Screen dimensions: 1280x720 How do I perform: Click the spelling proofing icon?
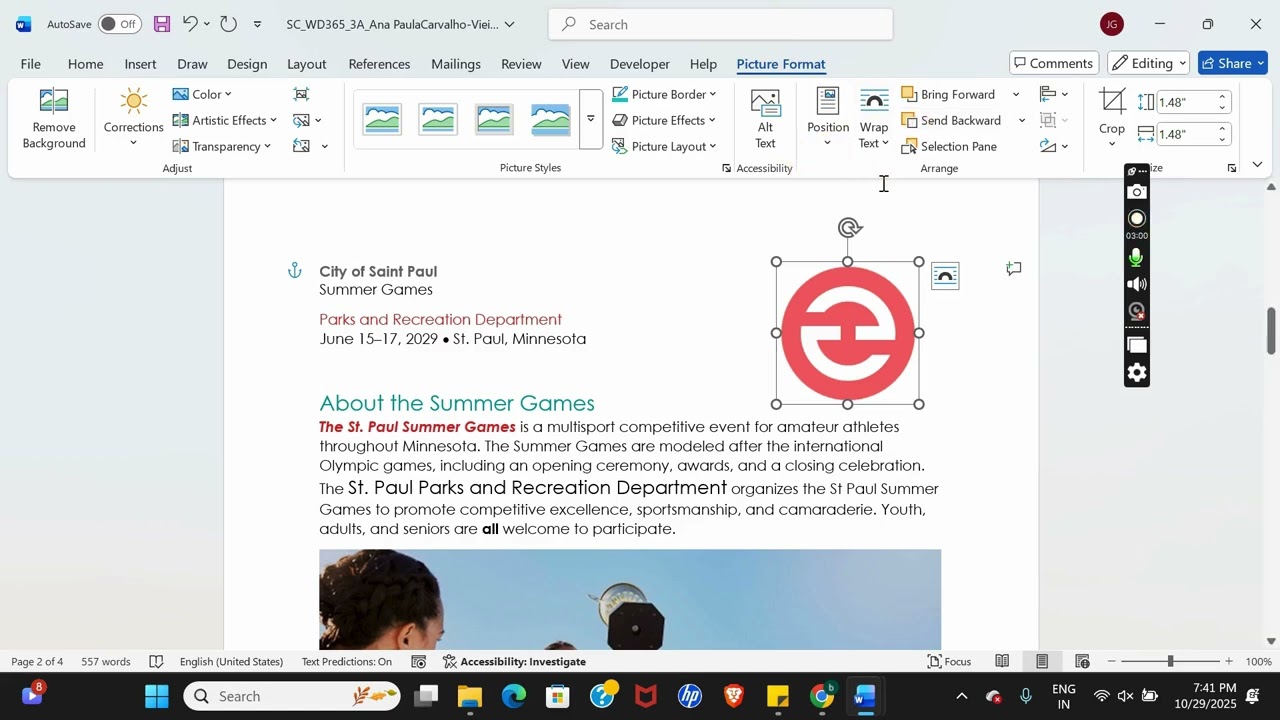click(156, 661)
